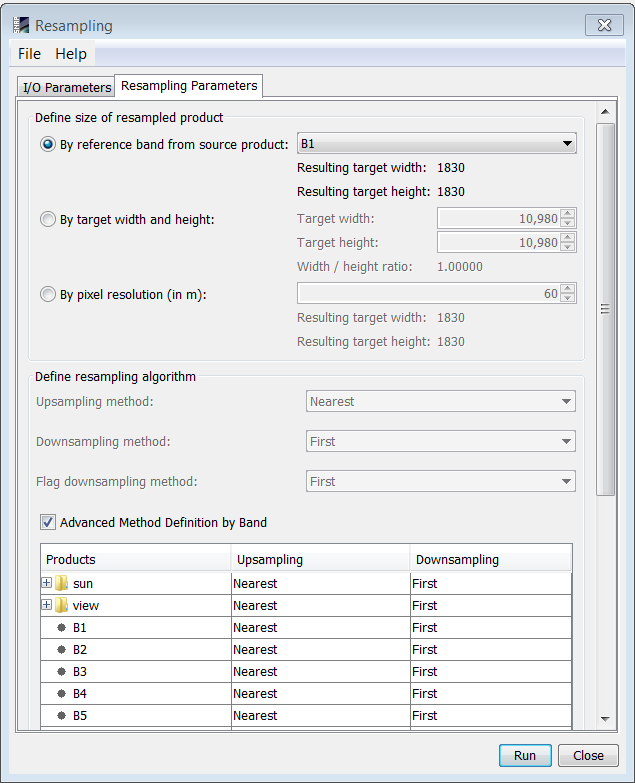This screenshot has width=635, height=783.
Task: Open the Downsampling method dropdown
Action: (441, 441)
